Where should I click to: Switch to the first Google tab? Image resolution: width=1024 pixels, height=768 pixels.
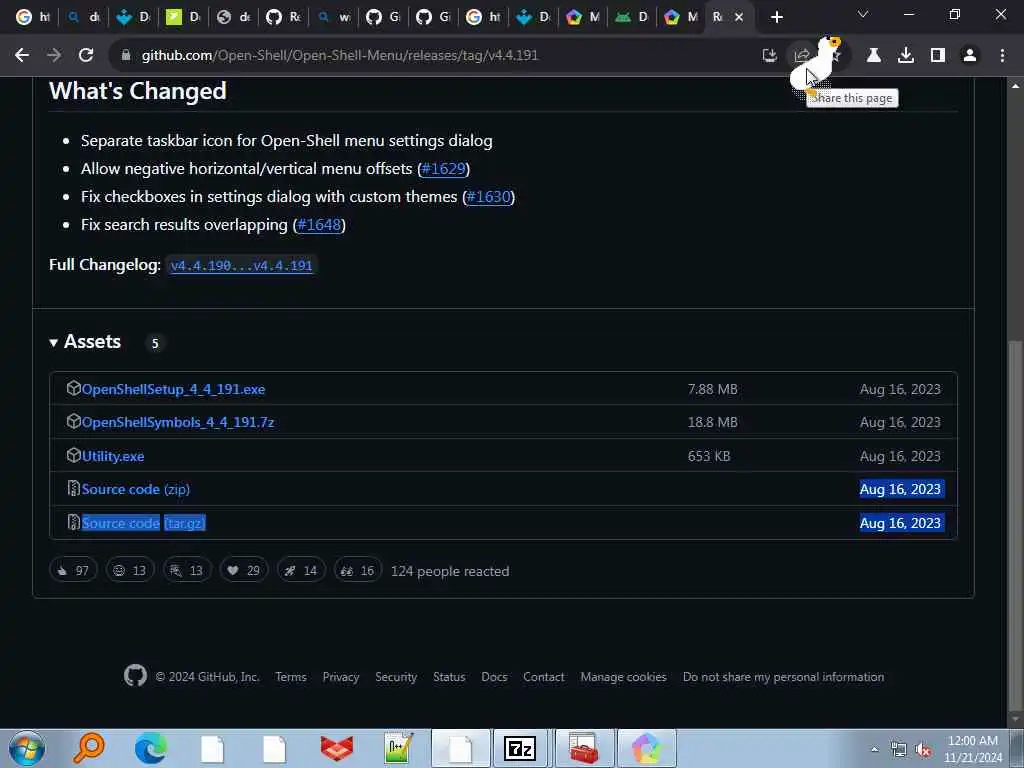coord(33,17)
